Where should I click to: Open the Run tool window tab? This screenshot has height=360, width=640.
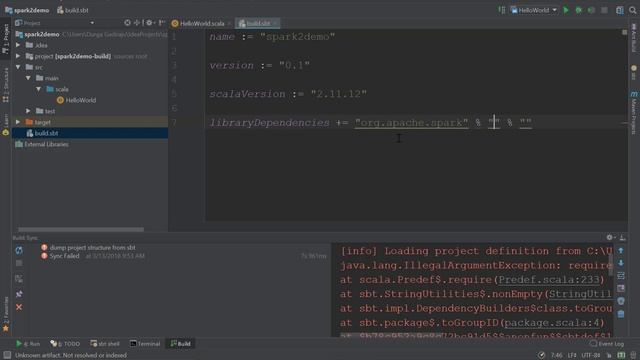point(28,344)
